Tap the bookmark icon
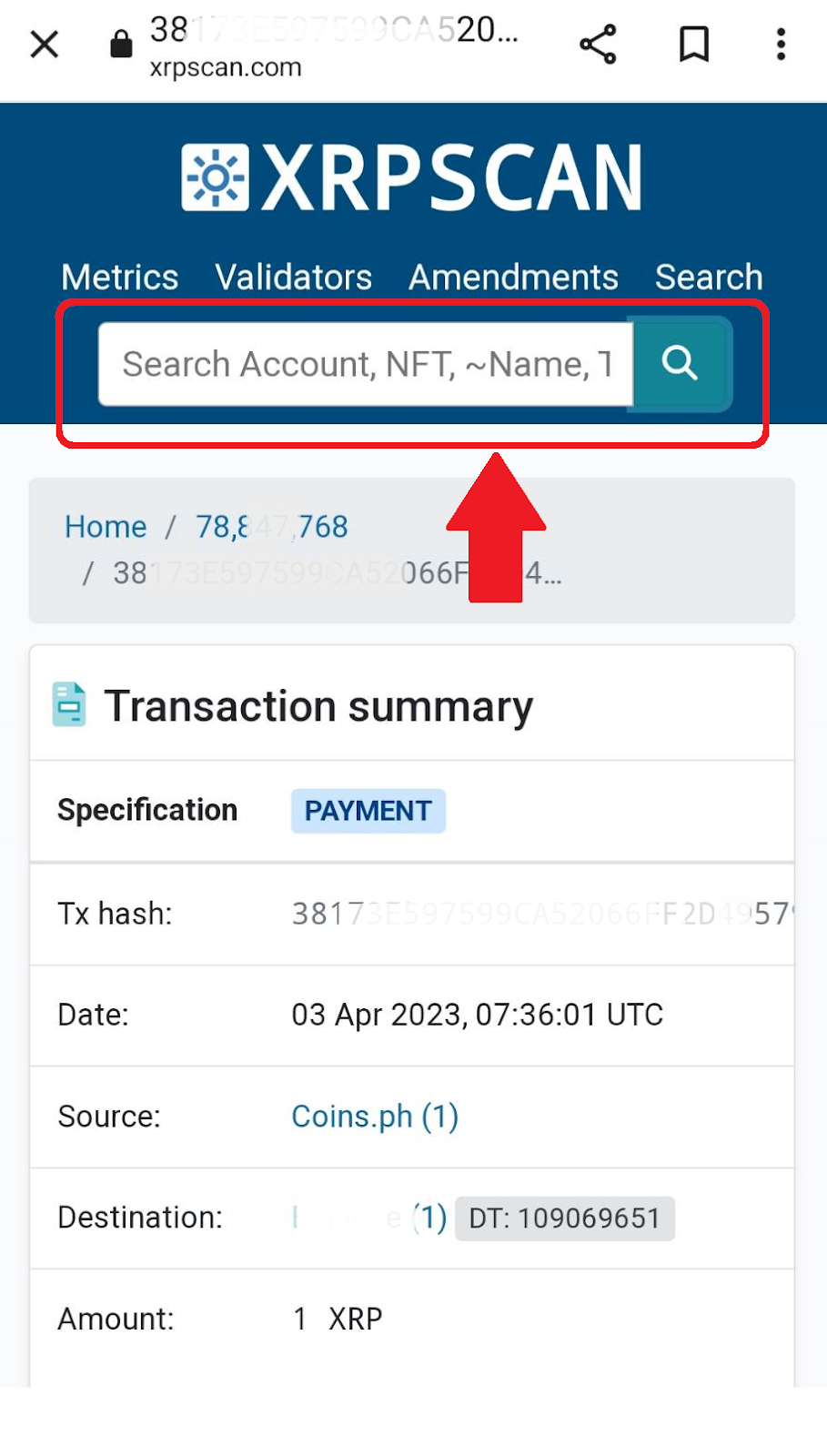 point(692,44)
